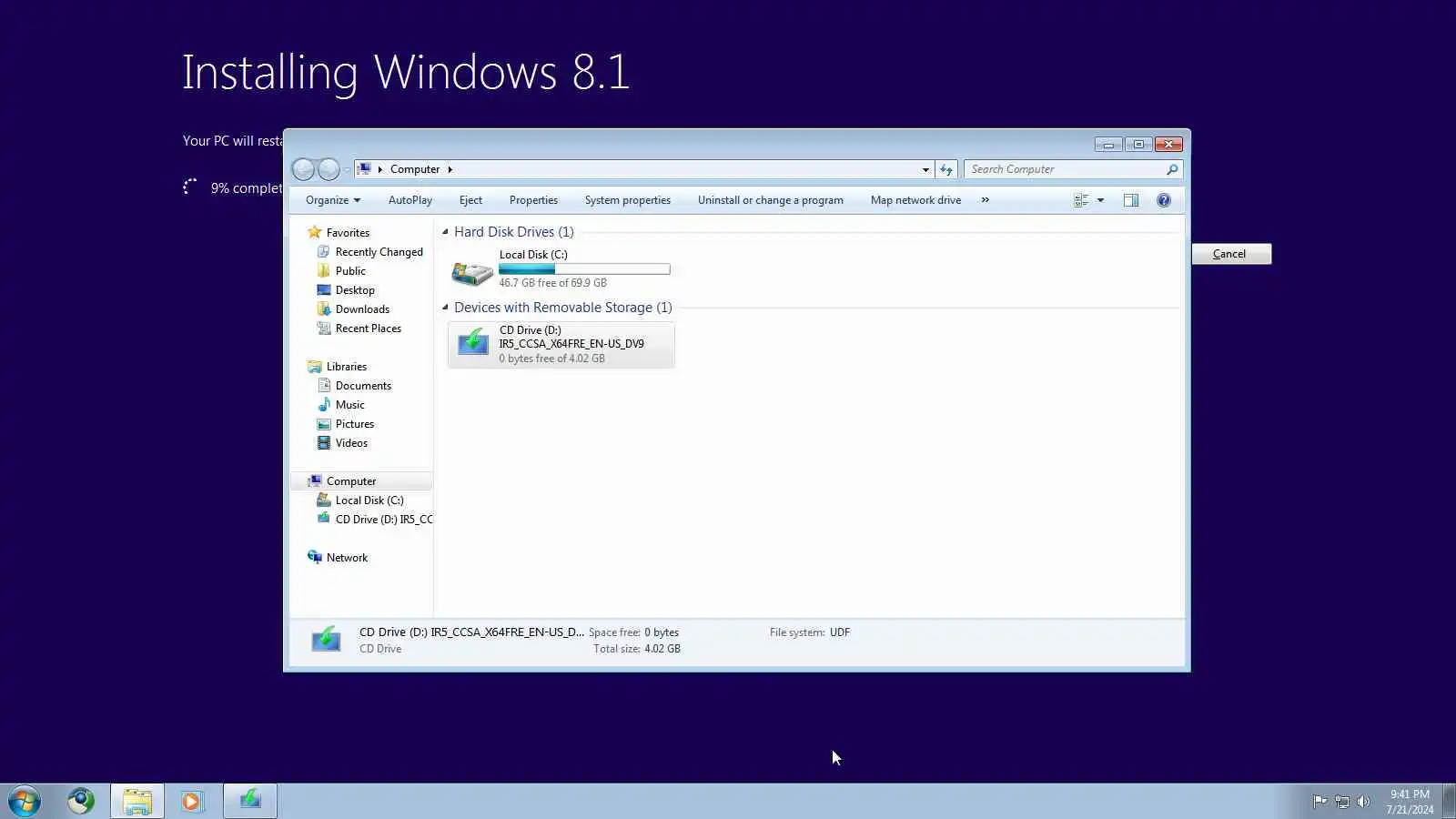
Task: Close the Computer Explorer window
Action: (1168, 144)
